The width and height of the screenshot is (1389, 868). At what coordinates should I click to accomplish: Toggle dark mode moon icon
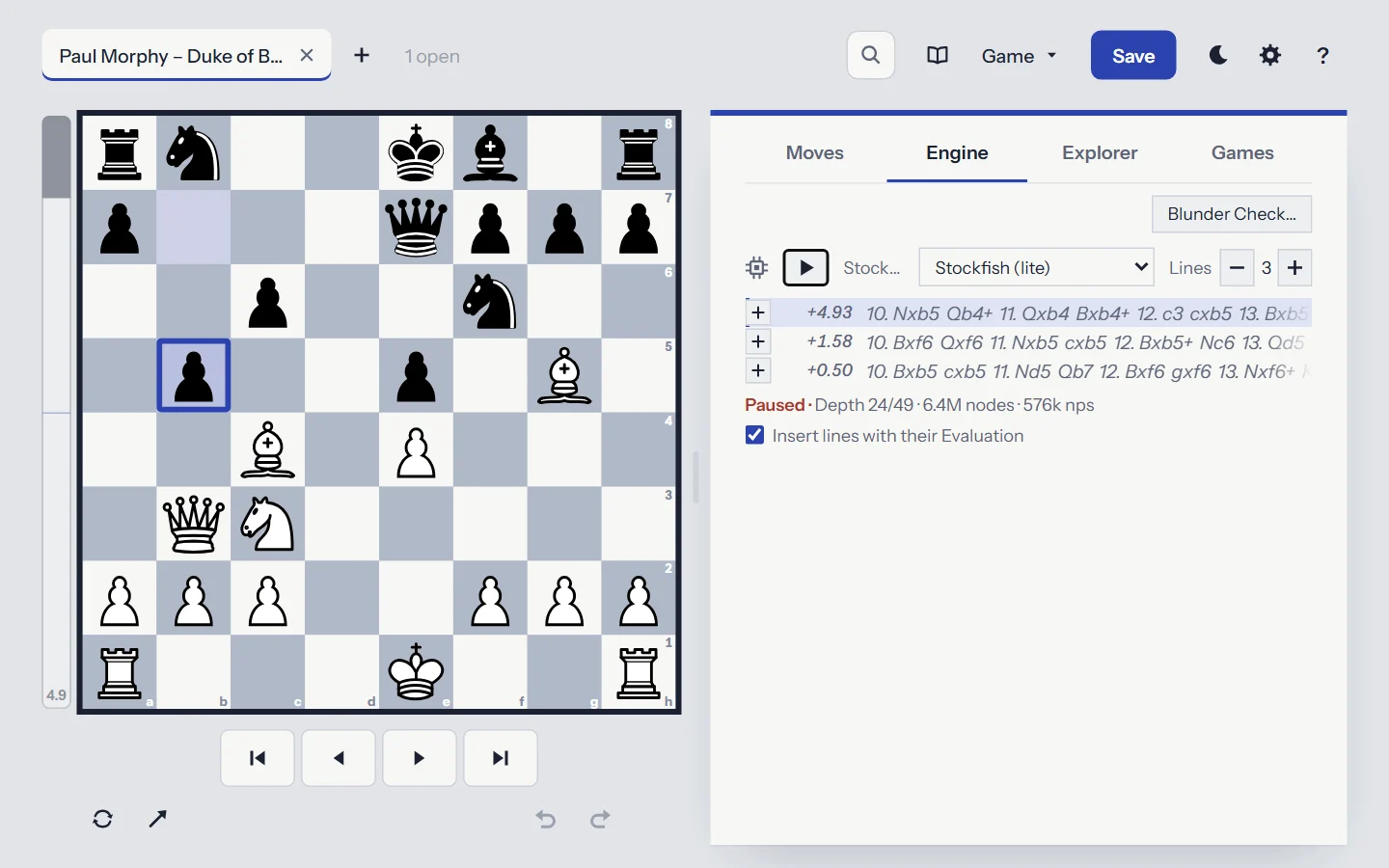[1218, 55]
